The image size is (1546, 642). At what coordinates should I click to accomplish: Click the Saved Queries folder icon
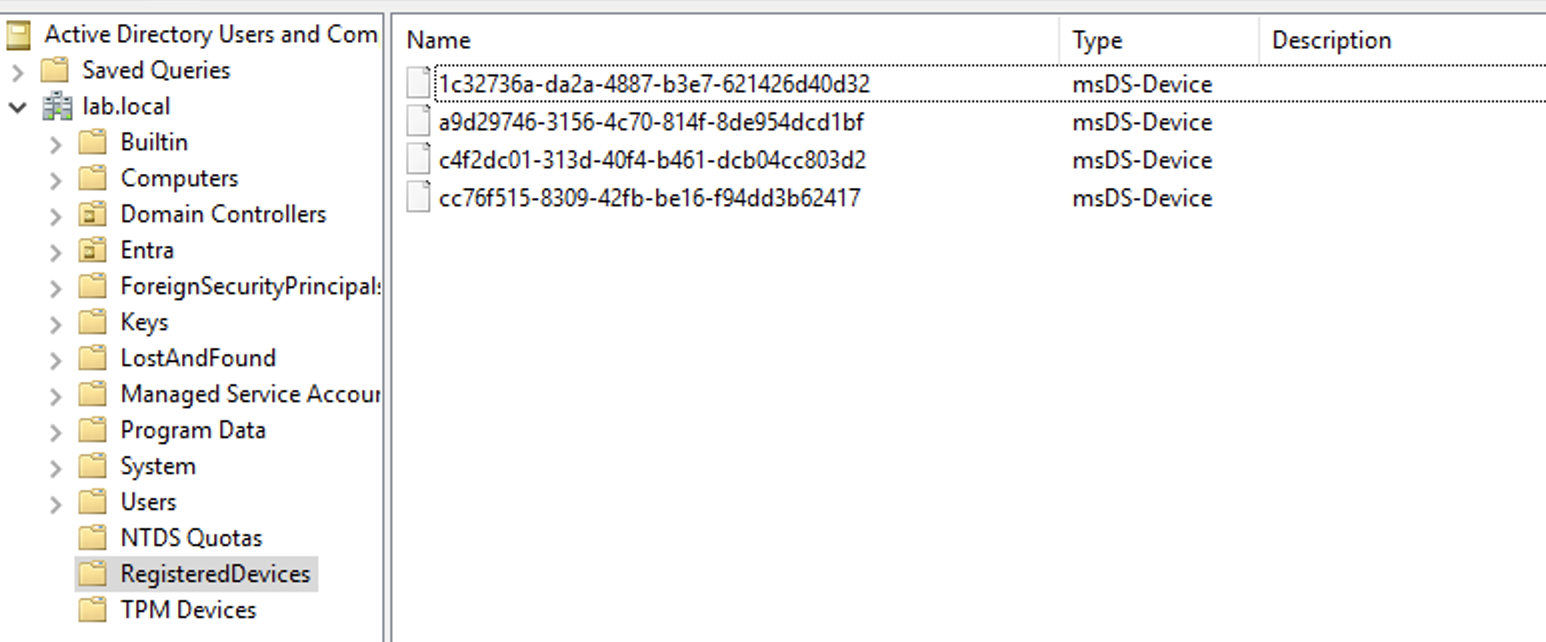click(55, 70)
